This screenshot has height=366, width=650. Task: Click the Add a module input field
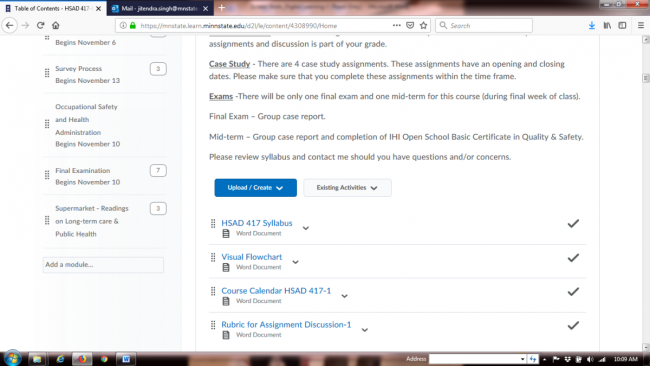[x=103, y=264]
